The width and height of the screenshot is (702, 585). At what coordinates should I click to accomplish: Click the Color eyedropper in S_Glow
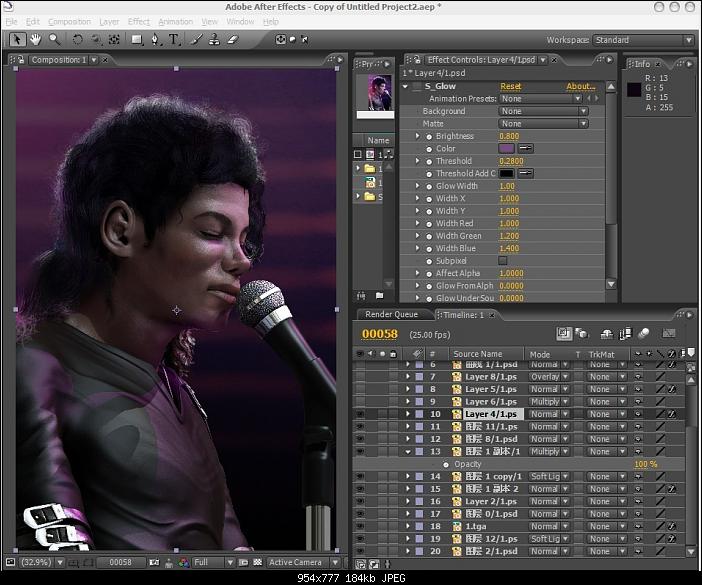[x=526, y=148]
